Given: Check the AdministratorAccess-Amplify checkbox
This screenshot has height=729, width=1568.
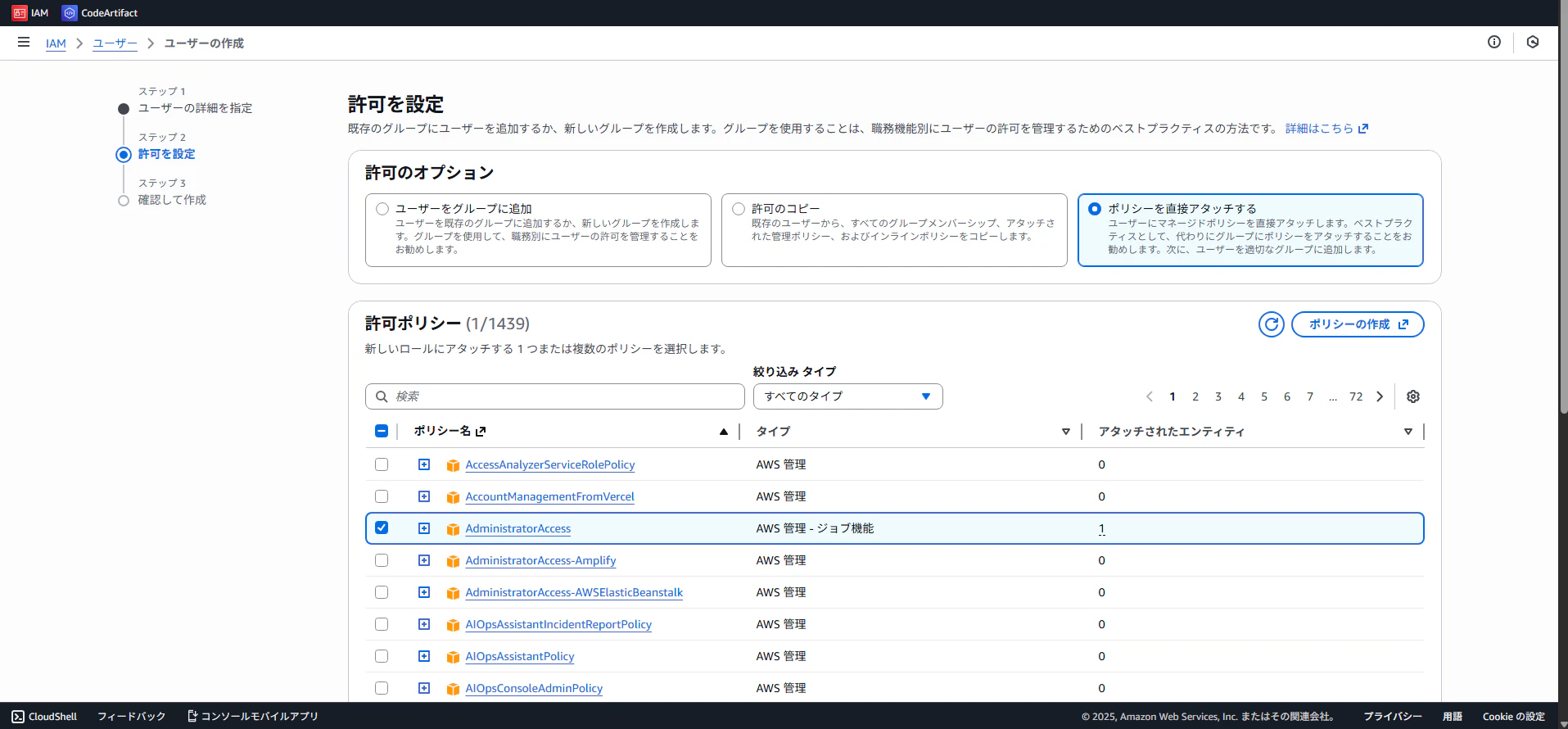Looking at the screenshot, I should [382, 560].
